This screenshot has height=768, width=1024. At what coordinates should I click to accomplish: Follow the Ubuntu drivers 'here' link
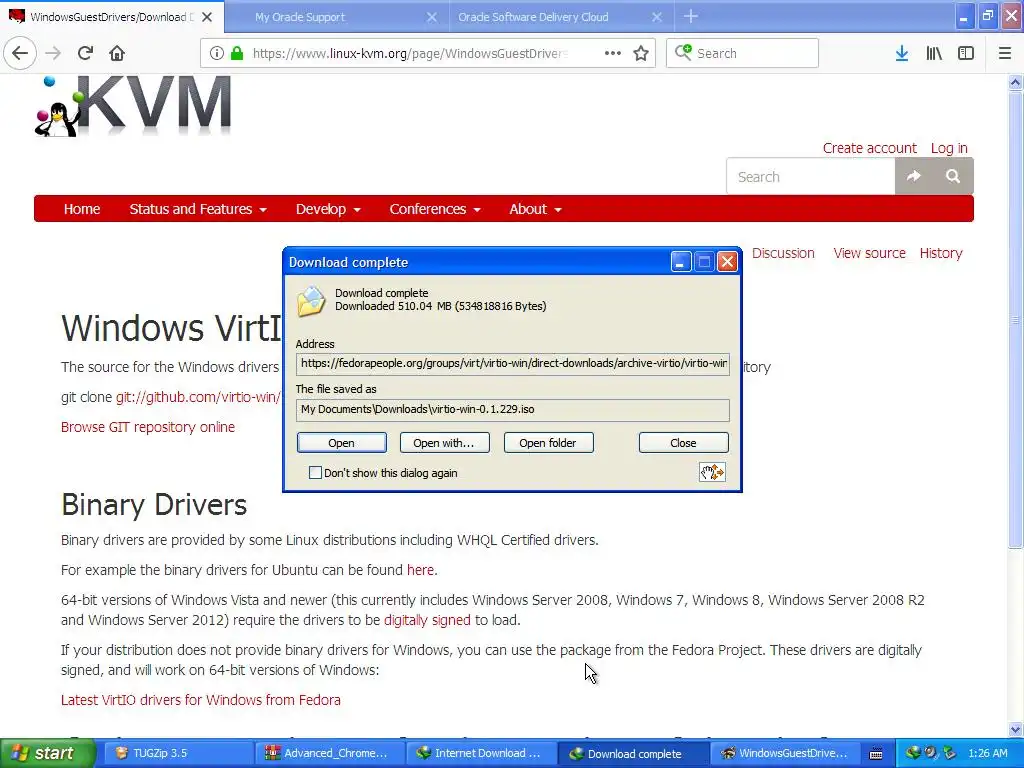420,570
